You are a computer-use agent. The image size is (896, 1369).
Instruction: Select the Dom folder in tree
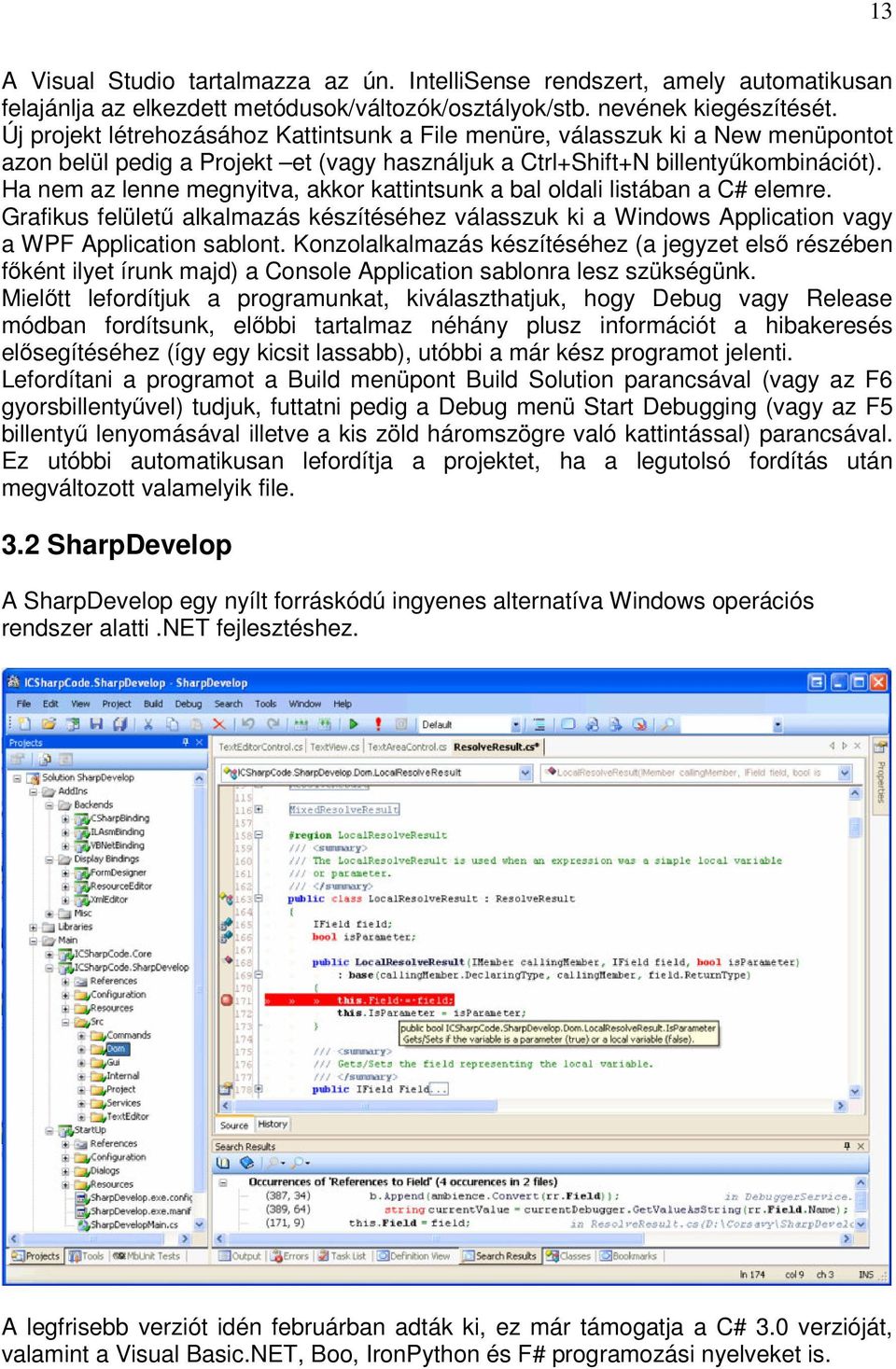116,1049
